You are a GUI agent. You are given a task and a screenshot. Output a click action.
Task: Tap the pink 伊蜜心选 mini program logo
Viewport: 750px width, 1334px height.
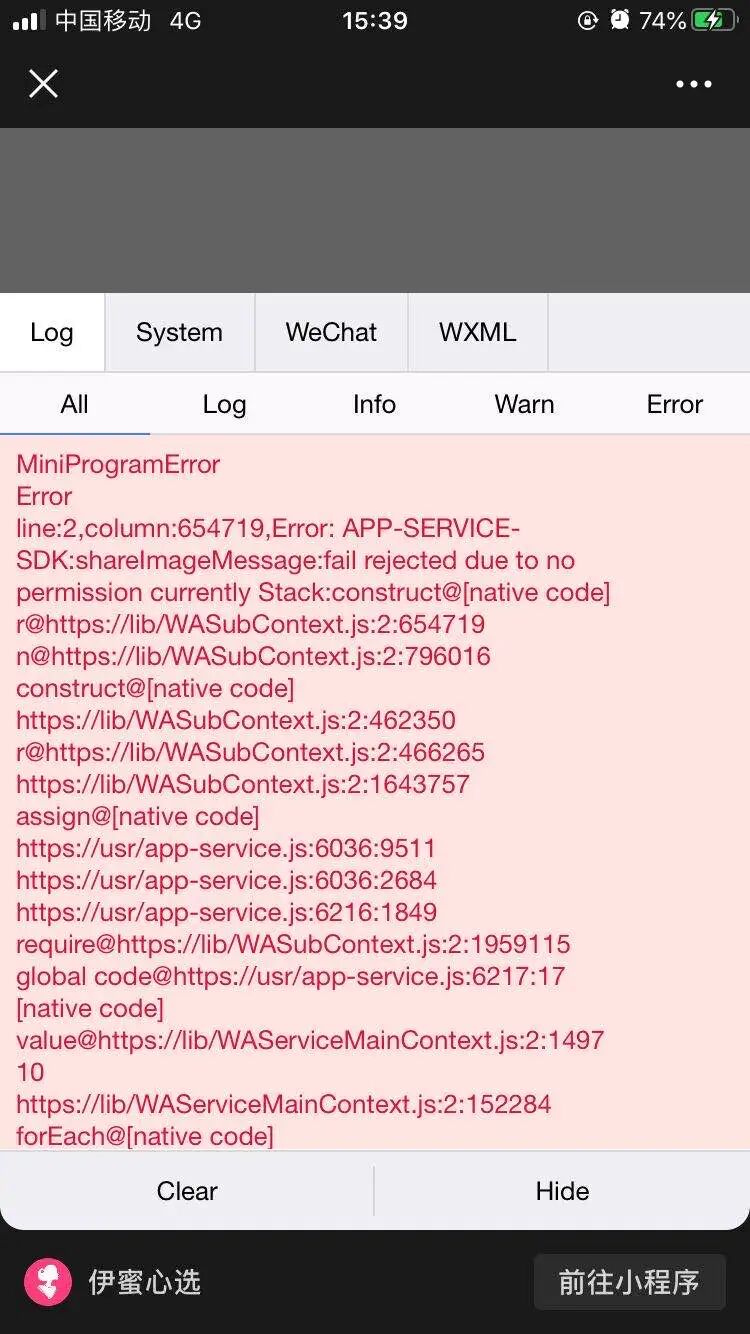tap(48, 1282)
